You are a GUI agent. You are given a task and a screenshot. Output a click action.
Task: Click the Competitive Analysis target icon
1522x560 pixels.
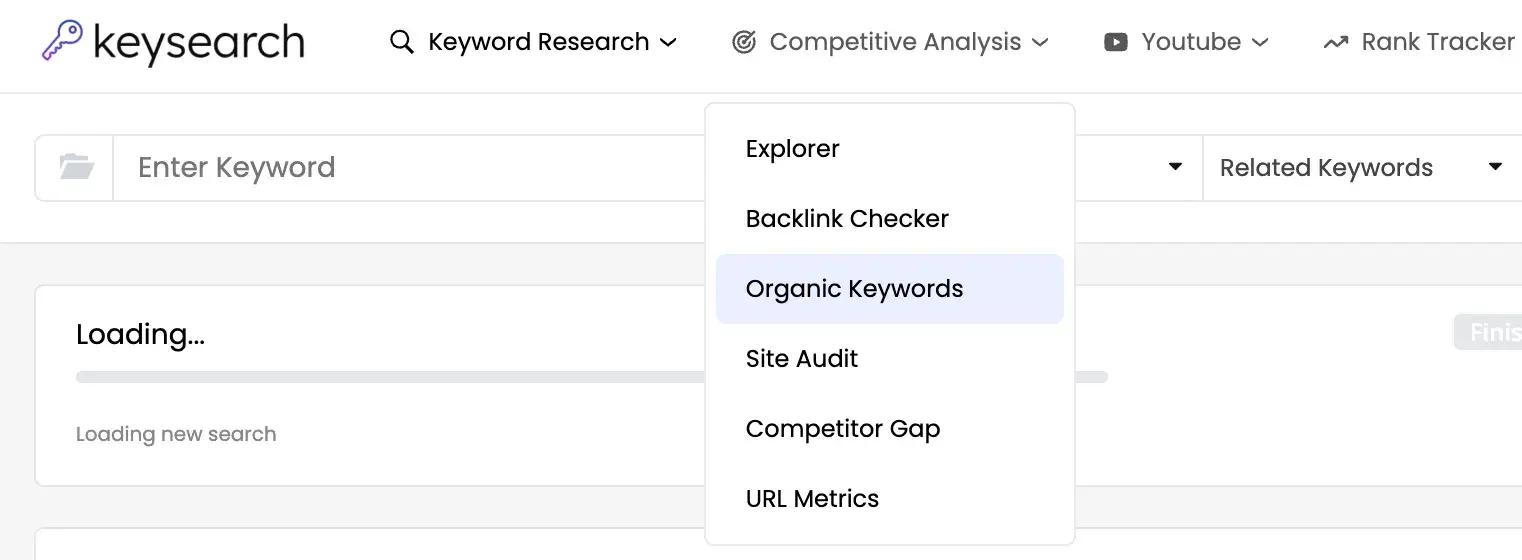(x=743, y=42)
